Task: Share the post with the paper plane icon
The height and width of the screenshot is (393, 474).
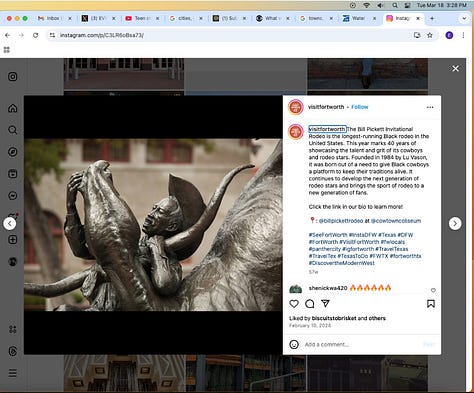Action: (x=325, y=303)
